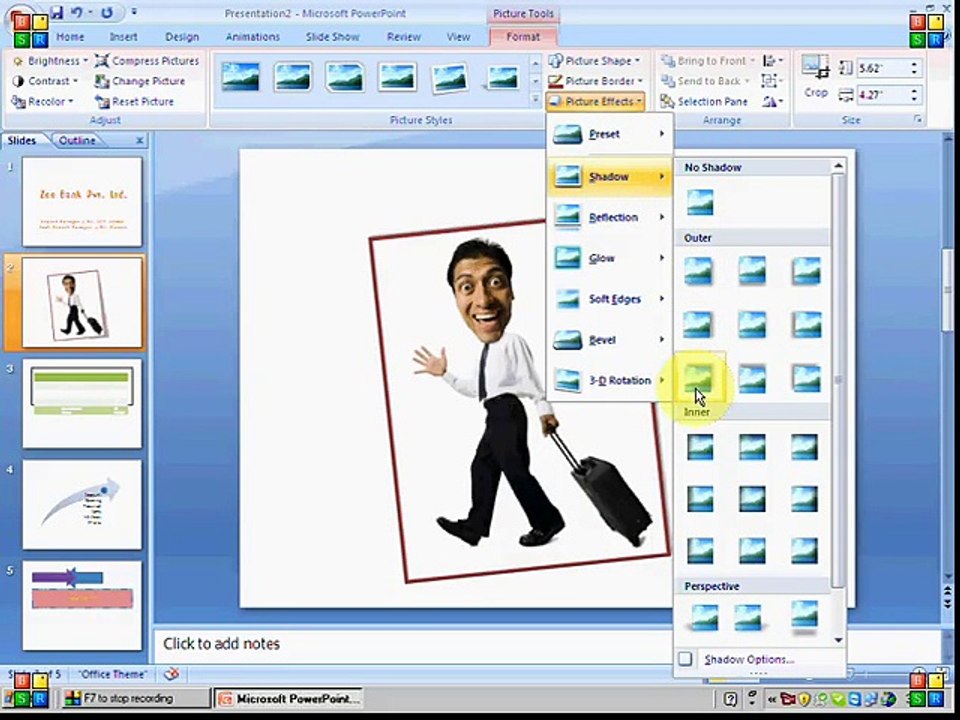Open the Preset effects submenu
Image resolution: width=960 pixels, height=720 pixels.
coord(610,134)
